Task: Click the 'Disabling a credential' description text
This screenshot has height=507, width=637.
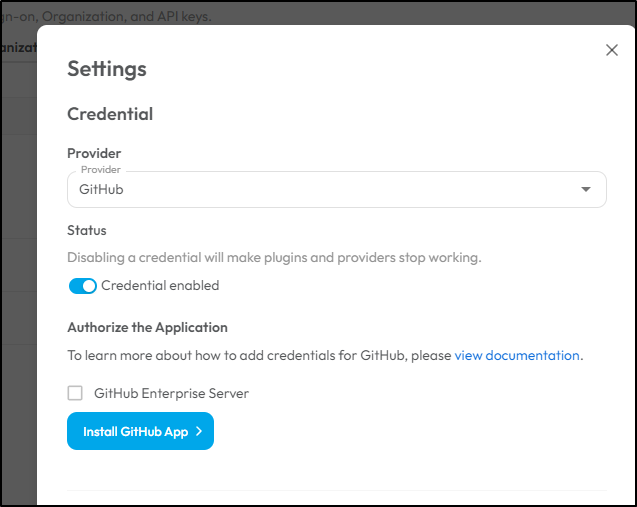Action: [274, 258]
